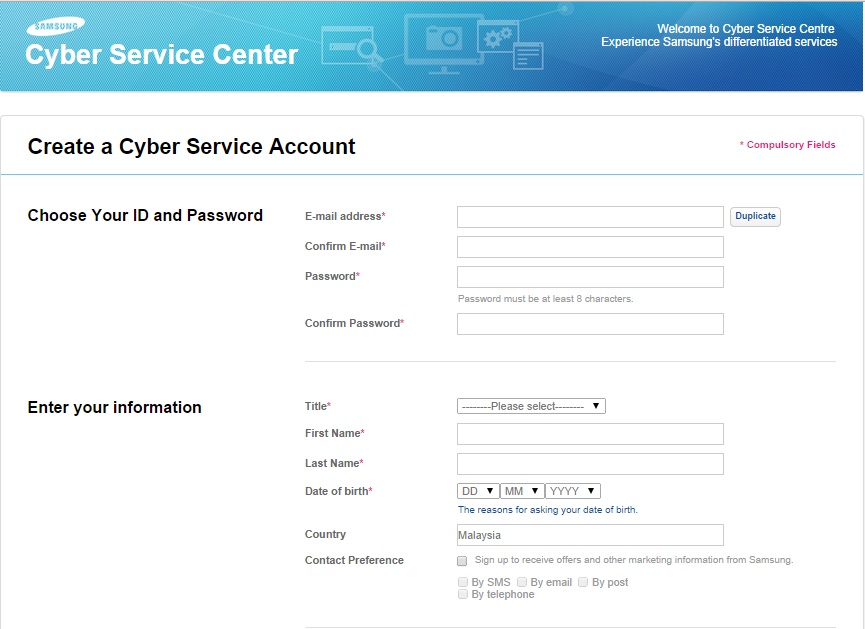Click the document lines banner icon
The image size is (865, 629).
528,57
